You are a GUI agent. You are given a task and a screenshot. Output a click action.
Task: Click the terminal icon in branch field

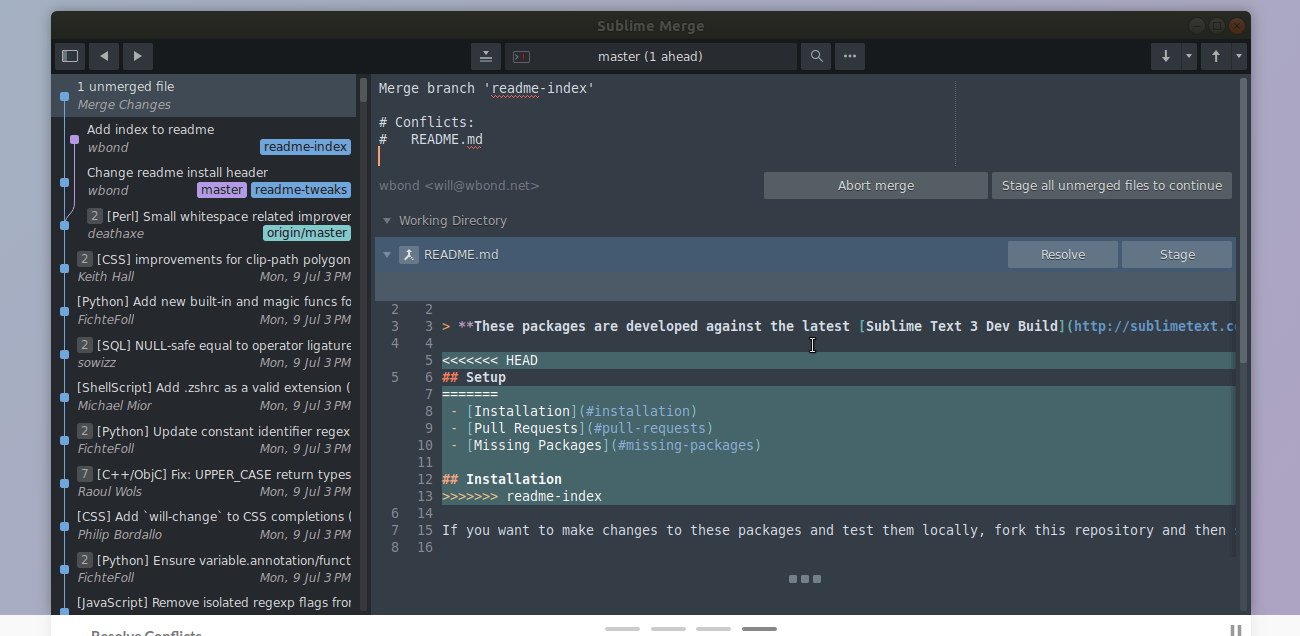pyautogui.click(x=521, y=57)
